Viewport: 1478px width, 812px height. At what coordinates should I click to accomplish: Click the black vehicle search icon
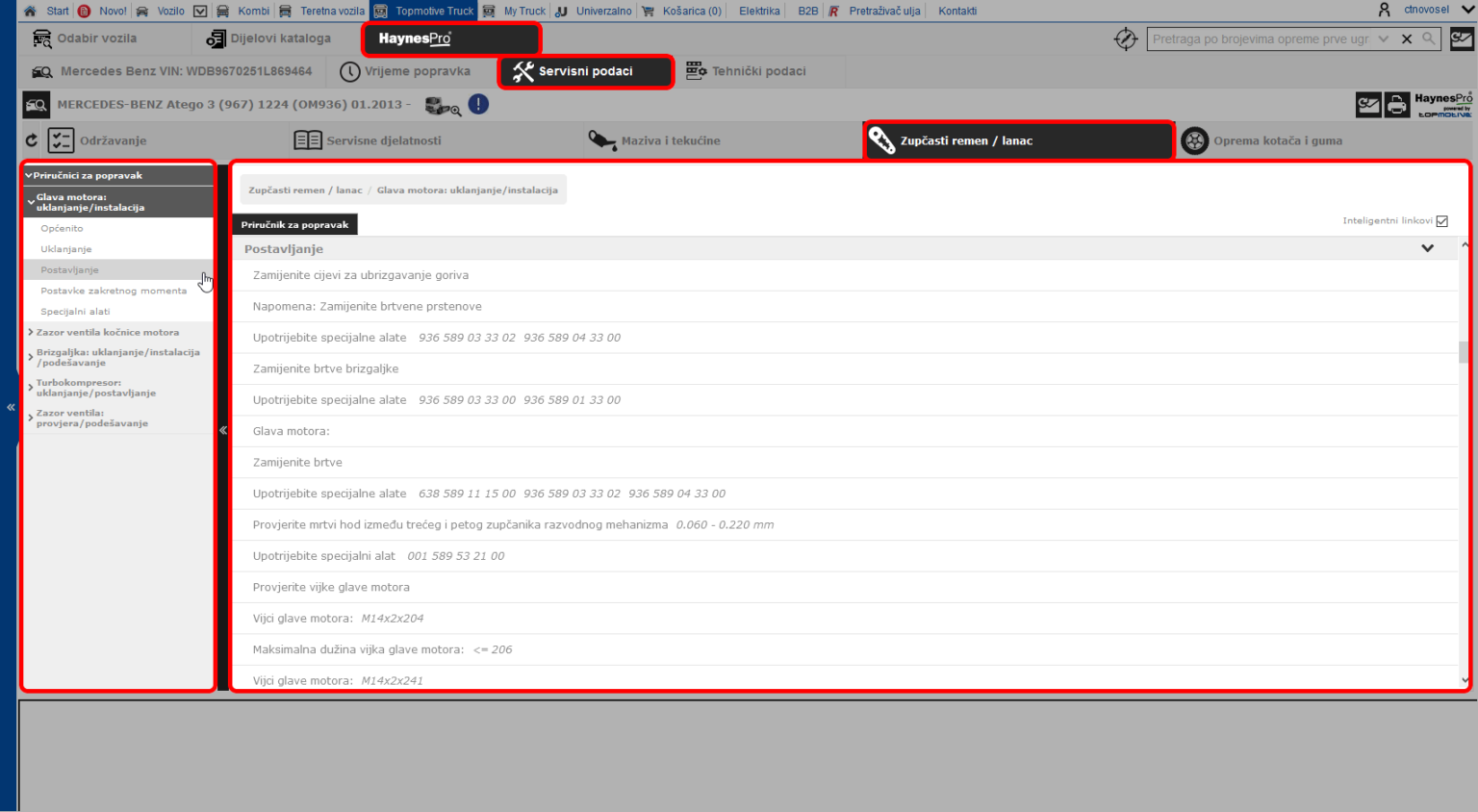[37, 104]
